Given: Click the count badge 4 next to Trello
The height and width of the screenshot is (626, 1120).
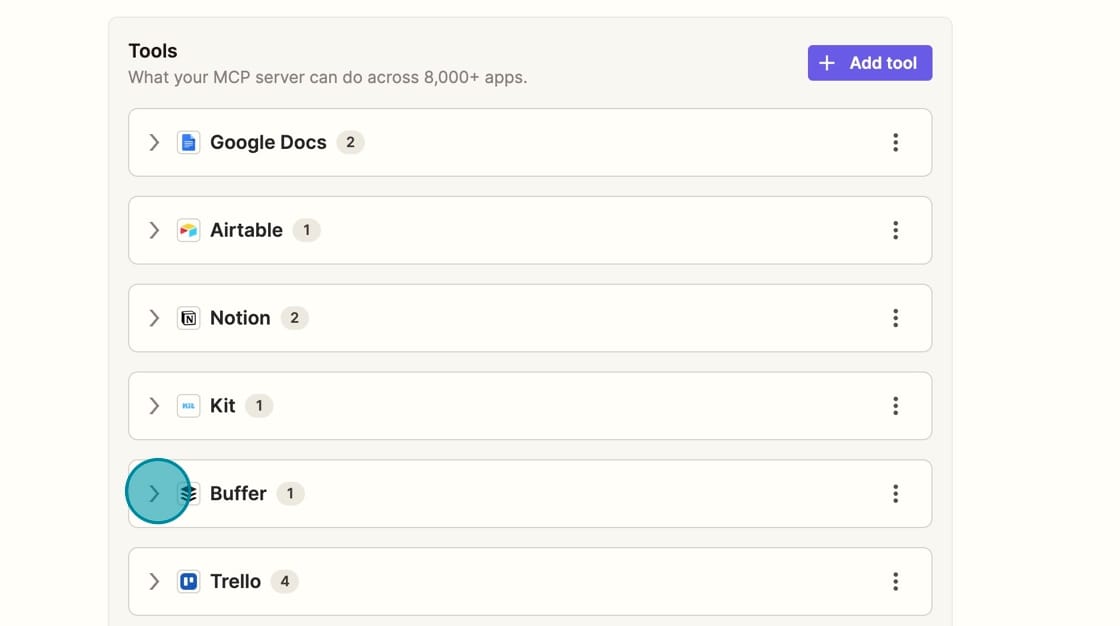Looking at the screenshot, I should coord(284,582).
